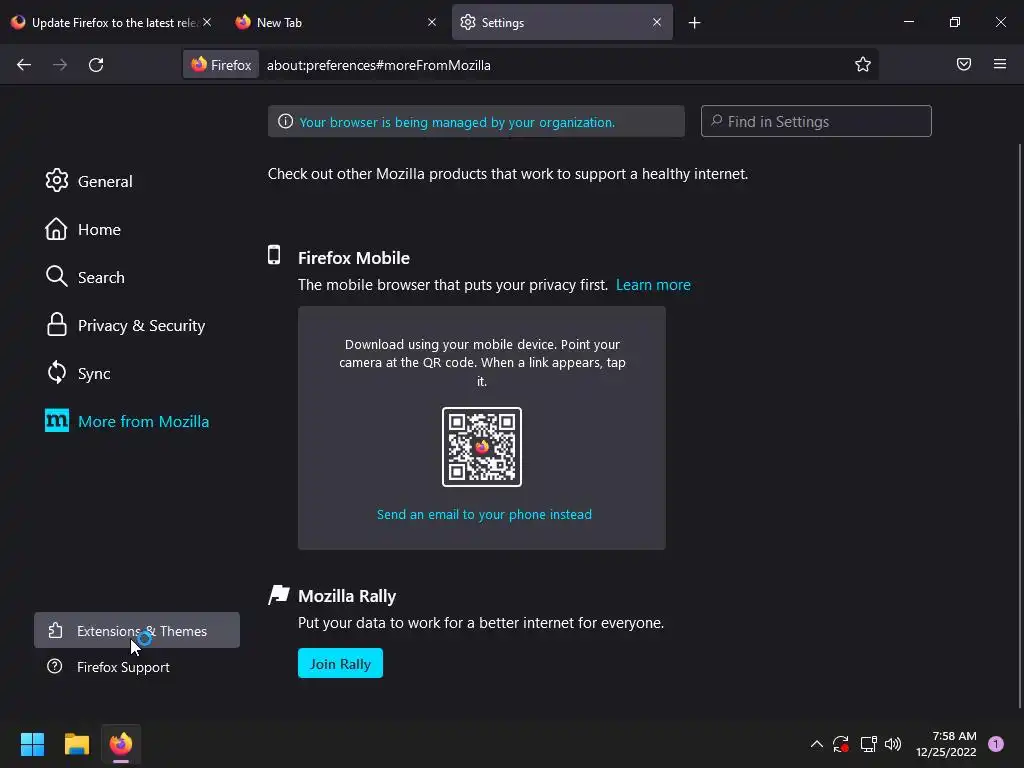
Task: Open the volume control tray icon
Action: coord(893,744)
